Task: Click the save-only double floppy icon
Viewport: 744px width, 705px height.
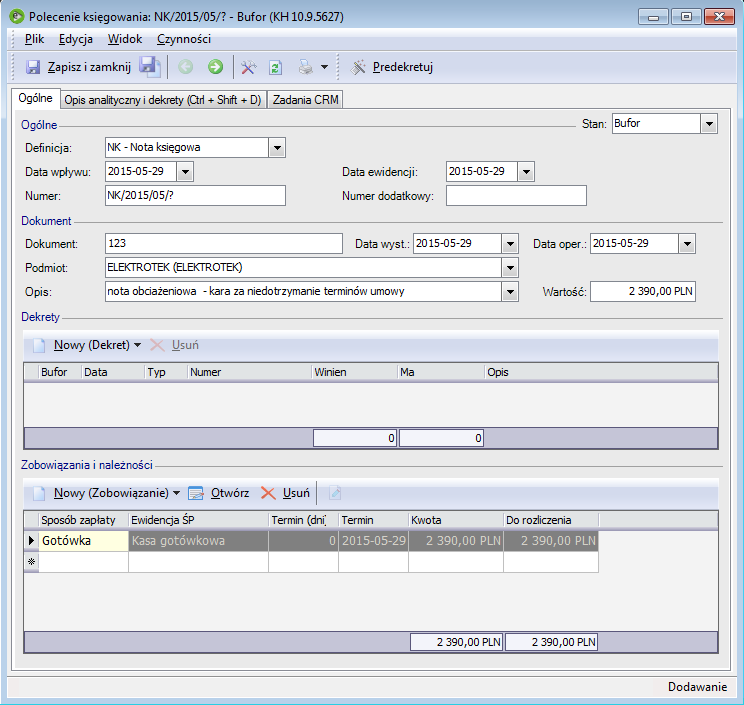Action: pos(150,66)
